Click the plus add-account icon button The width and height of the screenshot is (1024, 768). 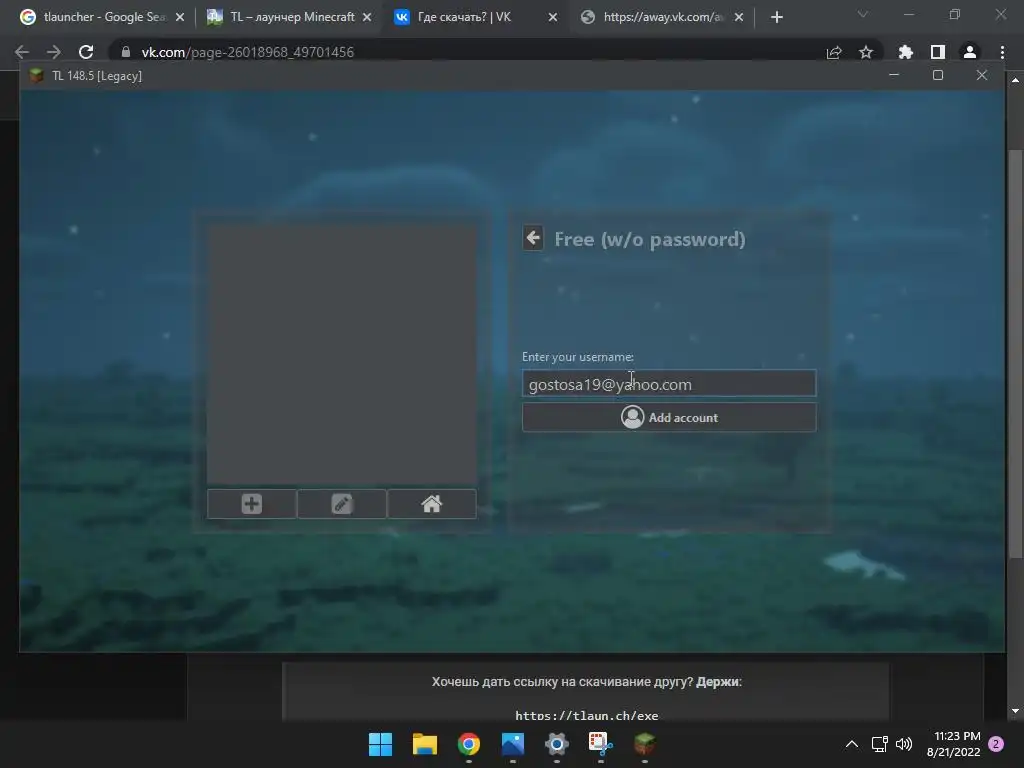coord(251,504)
